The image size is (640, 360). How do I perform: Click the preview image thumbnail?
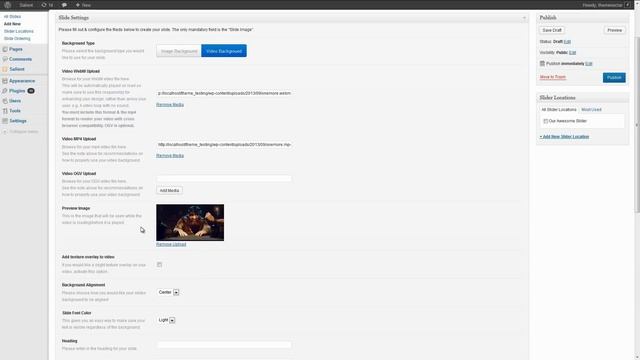[190, 223]
